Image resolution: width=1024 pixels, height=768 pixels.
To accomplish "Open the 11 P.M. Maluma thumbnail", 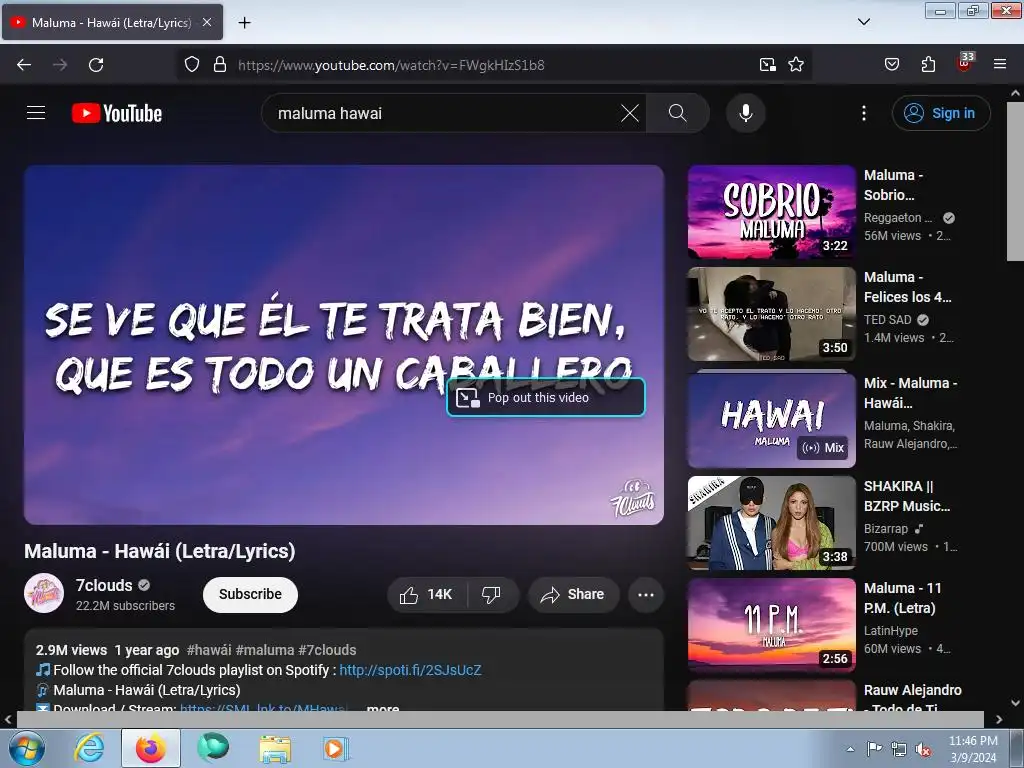I will point(771,624).
